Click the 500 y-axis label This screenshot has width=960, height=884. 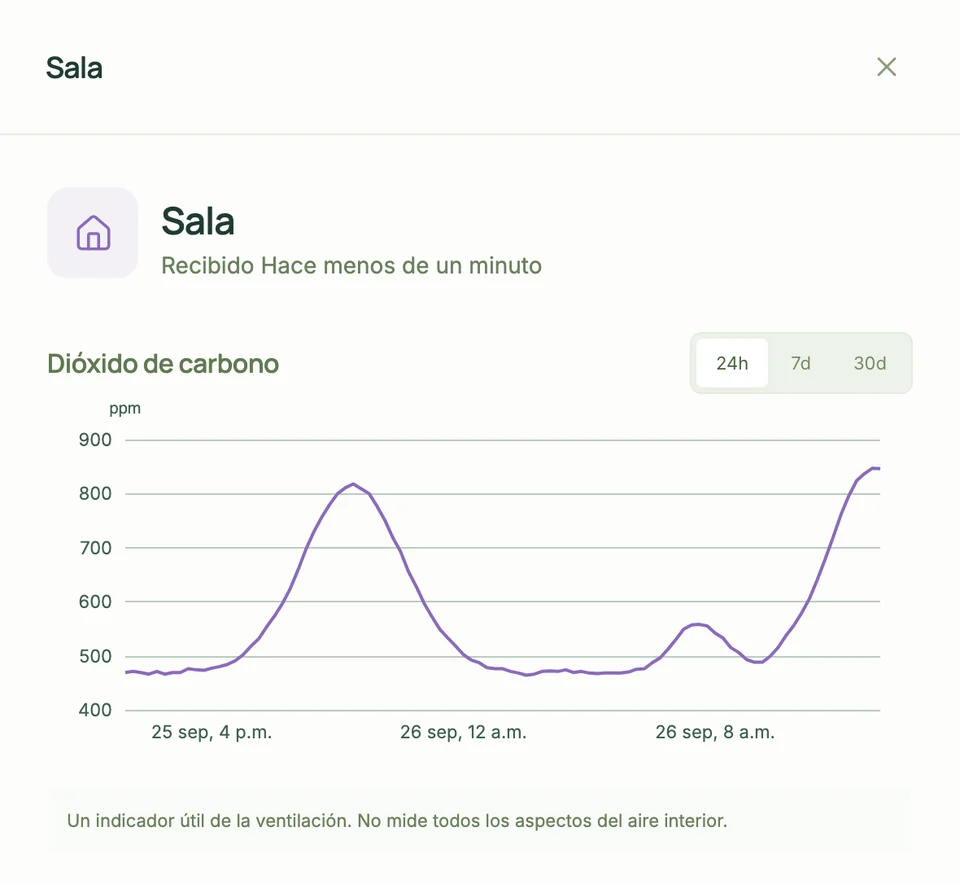tap(95, 656)
